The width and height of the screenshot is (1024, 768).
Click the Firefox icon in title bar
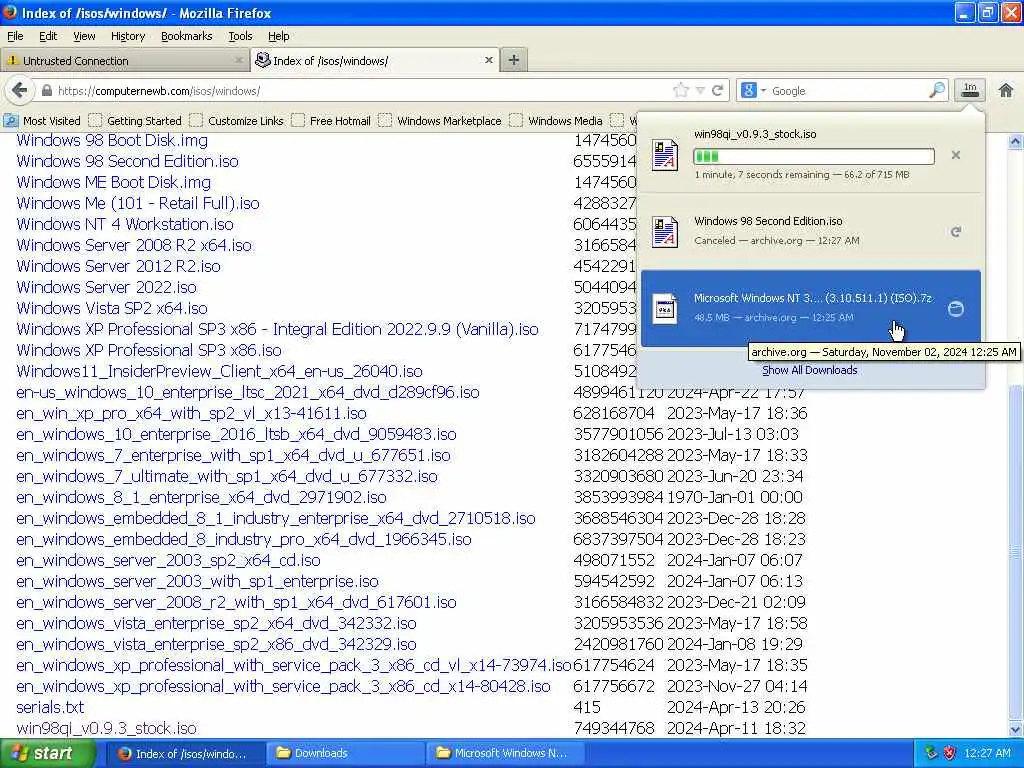pos(10,12)
